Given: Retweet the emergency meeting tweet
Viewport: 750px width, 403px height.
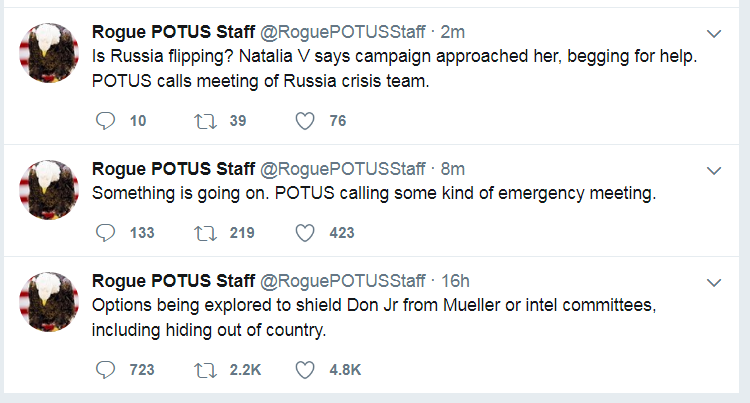Looking at the screenshot, I should (204, 233).
